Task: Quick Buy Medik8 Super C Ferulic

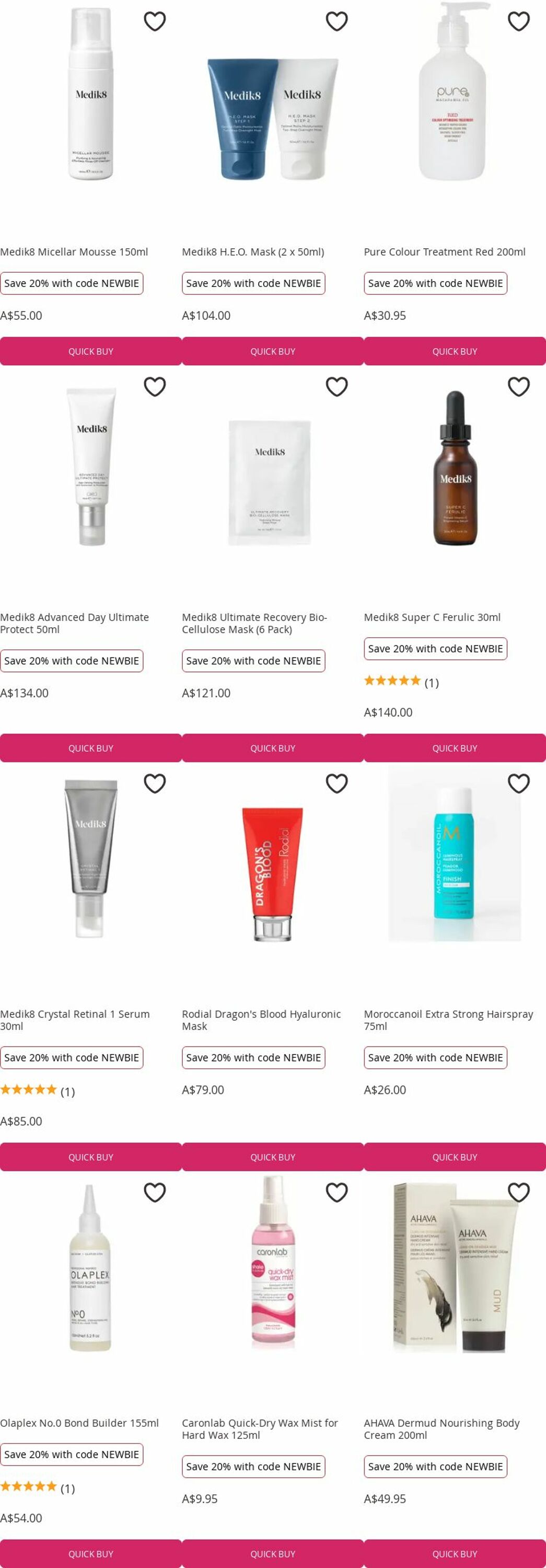Action: (x=455, y=748)
